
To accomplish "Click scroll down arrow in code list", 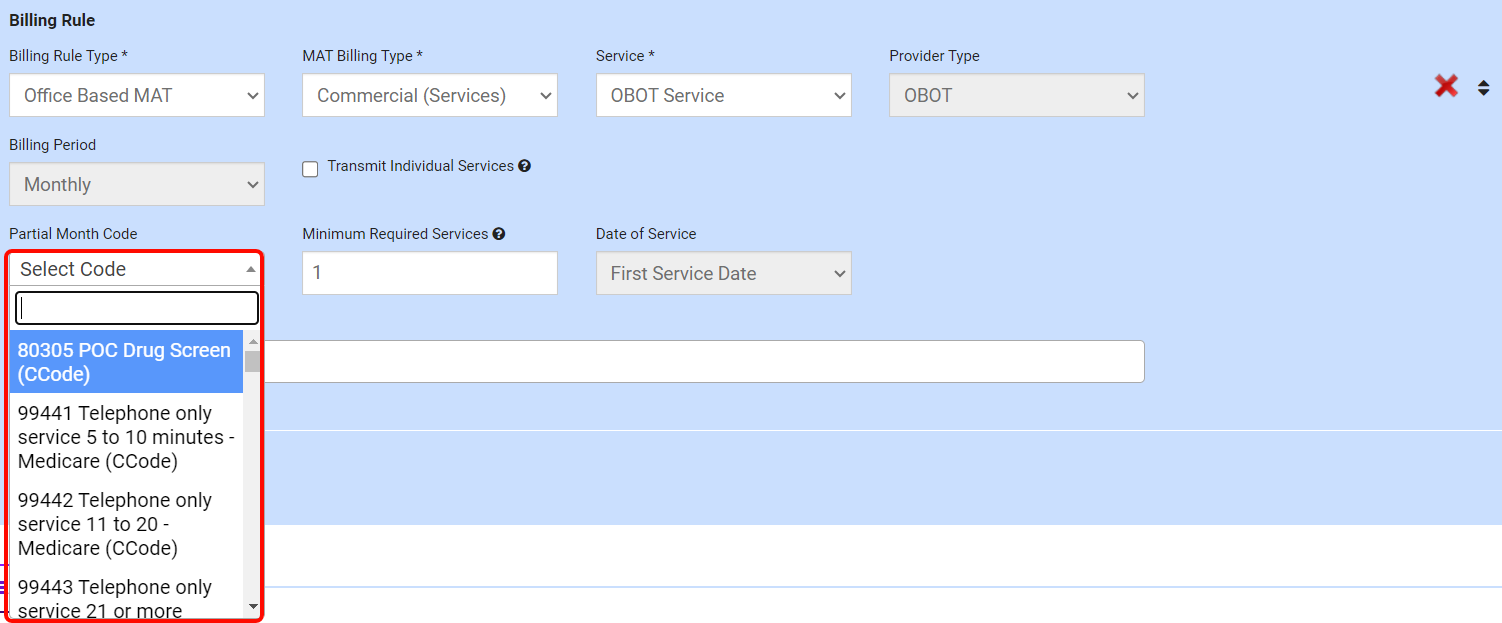I will tap(252, 606).
